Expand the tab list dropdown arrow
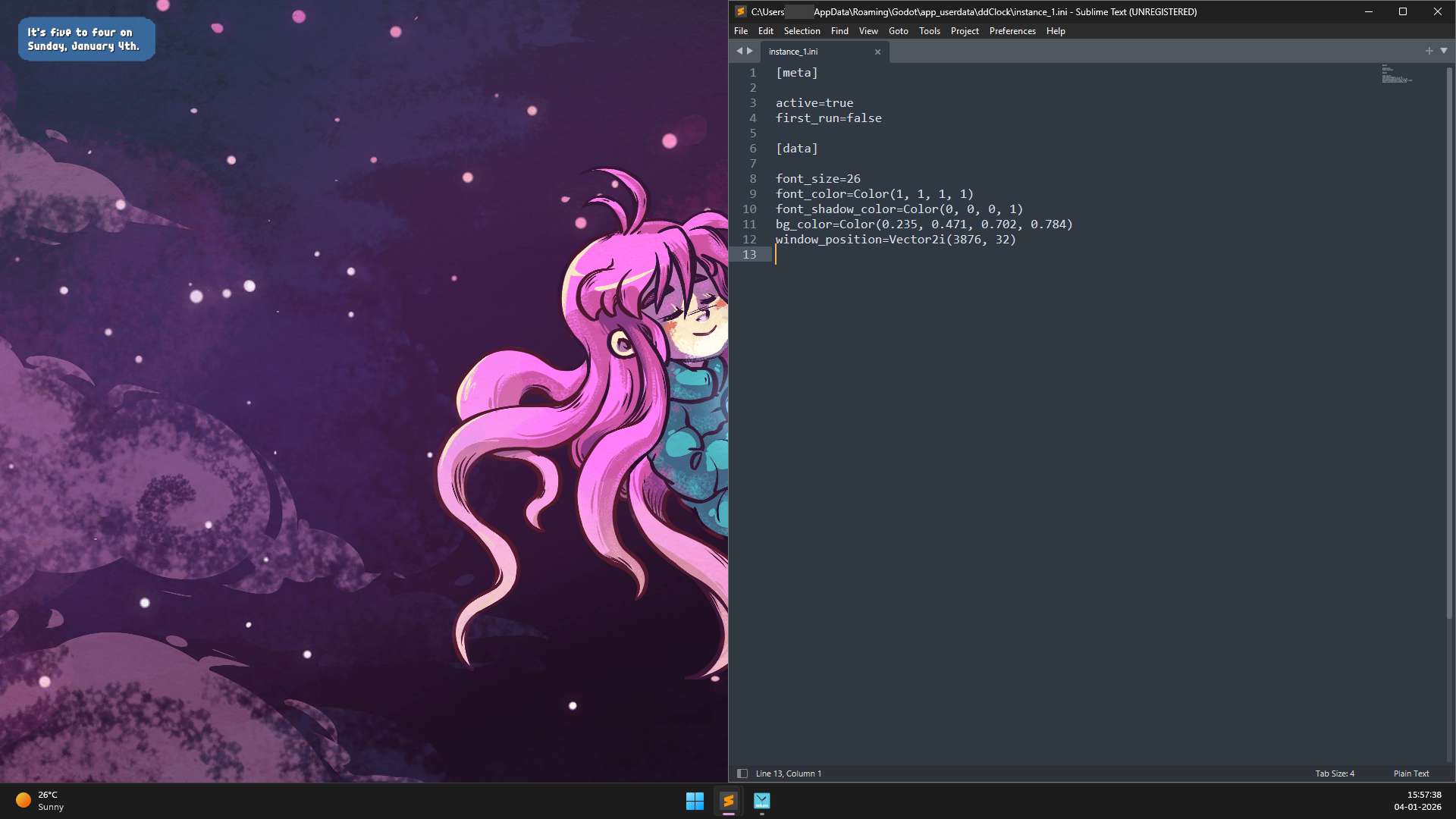 point(1444,51)
